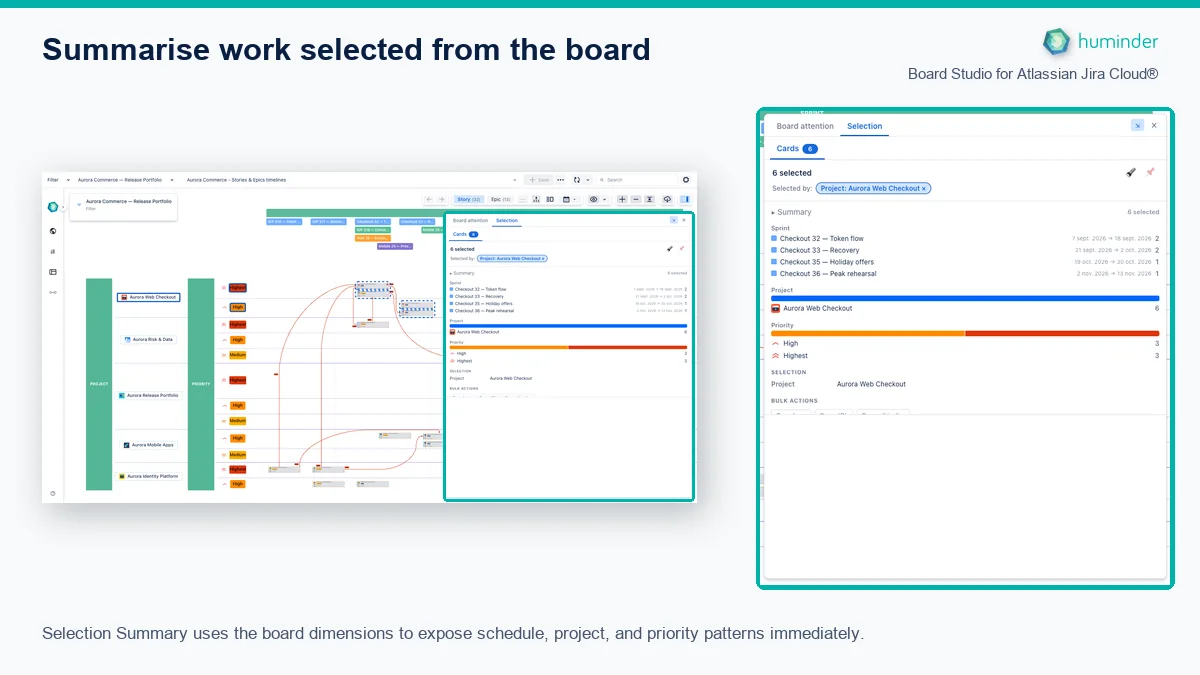This screenshot has width=1200, height=675.
Task: Click the Aurora Web Checkout project card on board
Action: [149, 297]
